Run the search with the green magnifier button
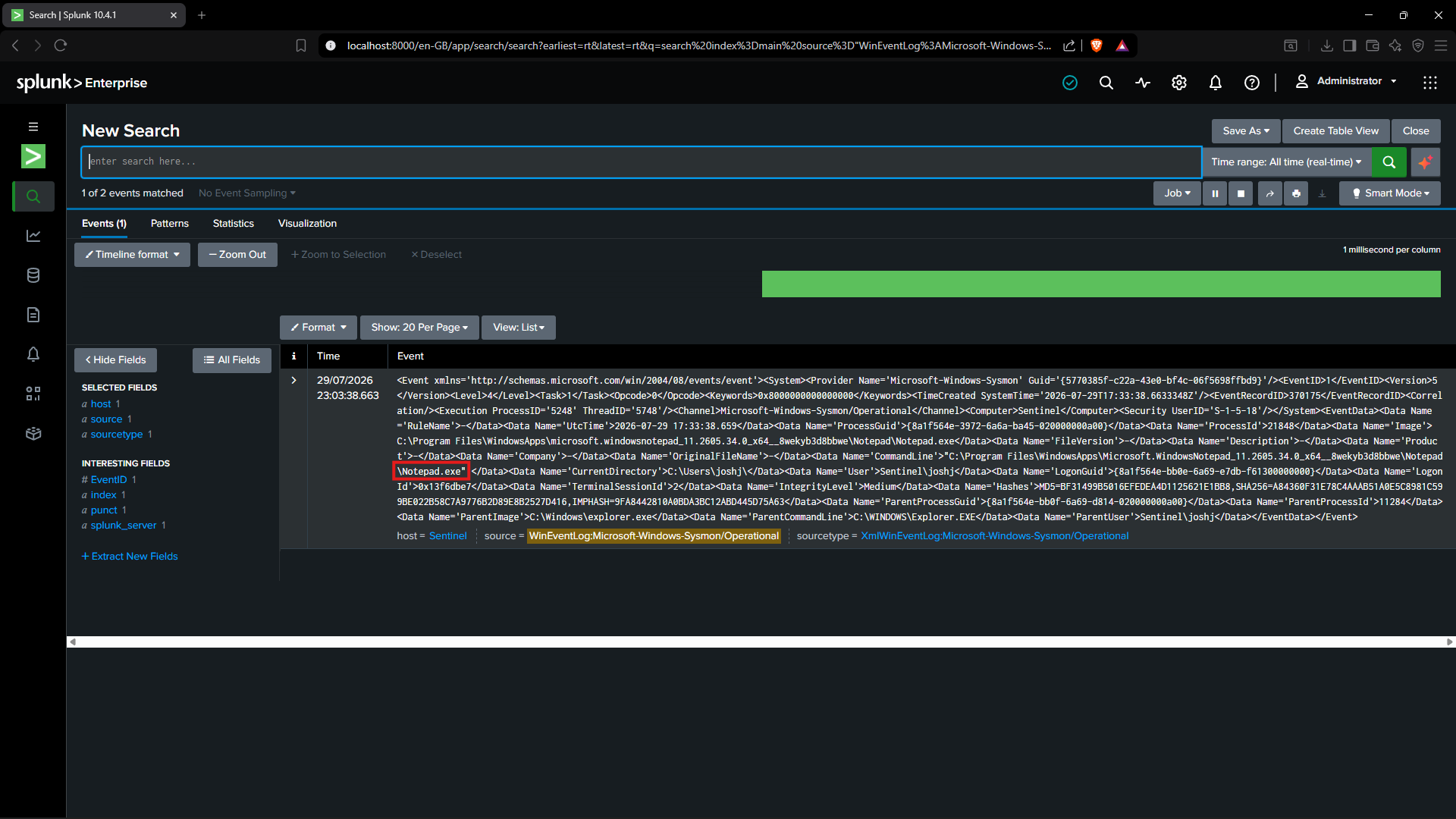 (x=1389, y=162)
